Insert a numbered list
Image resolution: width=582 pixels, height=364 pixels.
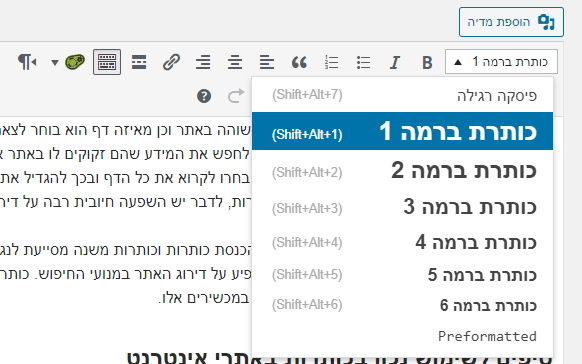[x=331, y=62]
